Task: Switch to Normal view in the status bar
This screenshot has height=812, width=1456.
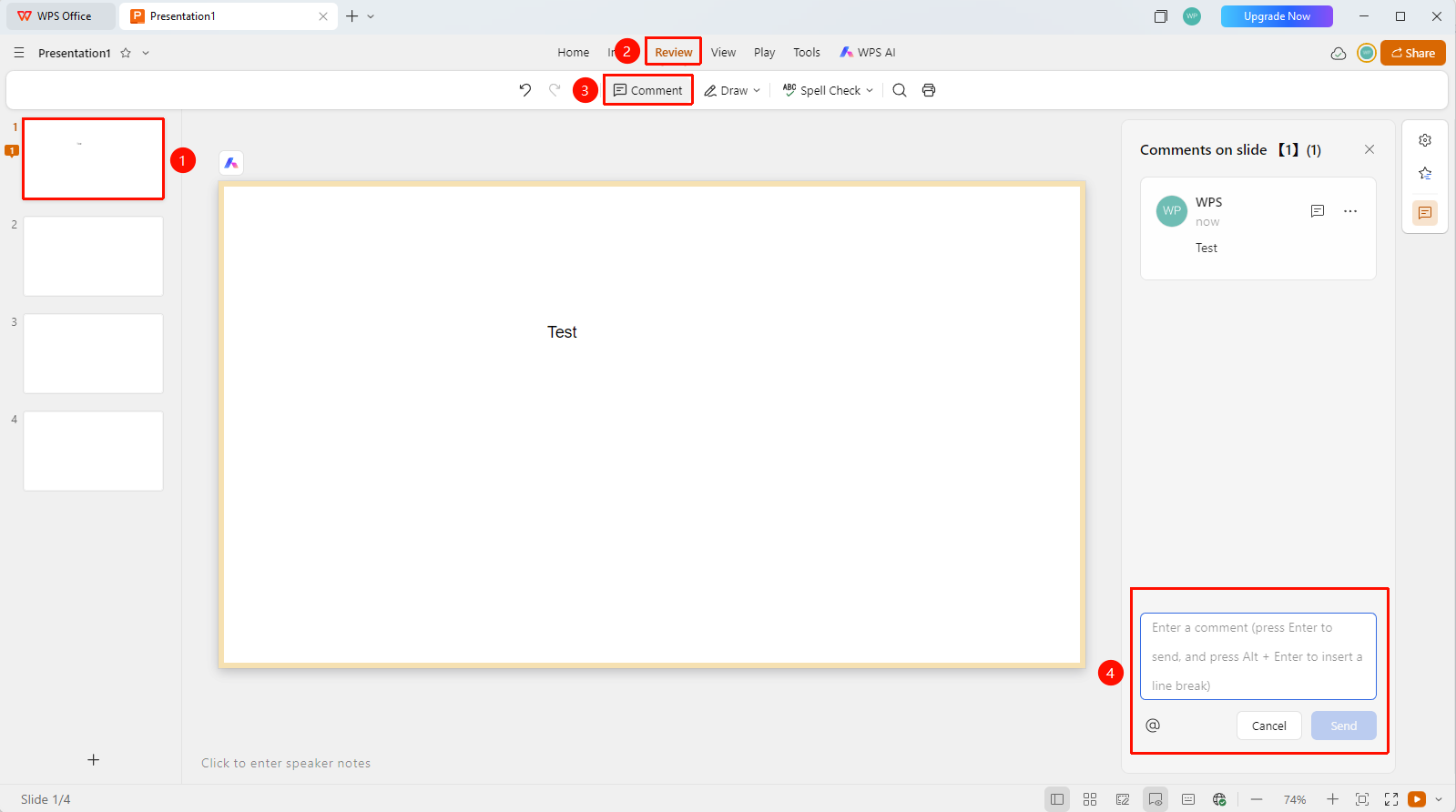Action: pos(1057,799)
